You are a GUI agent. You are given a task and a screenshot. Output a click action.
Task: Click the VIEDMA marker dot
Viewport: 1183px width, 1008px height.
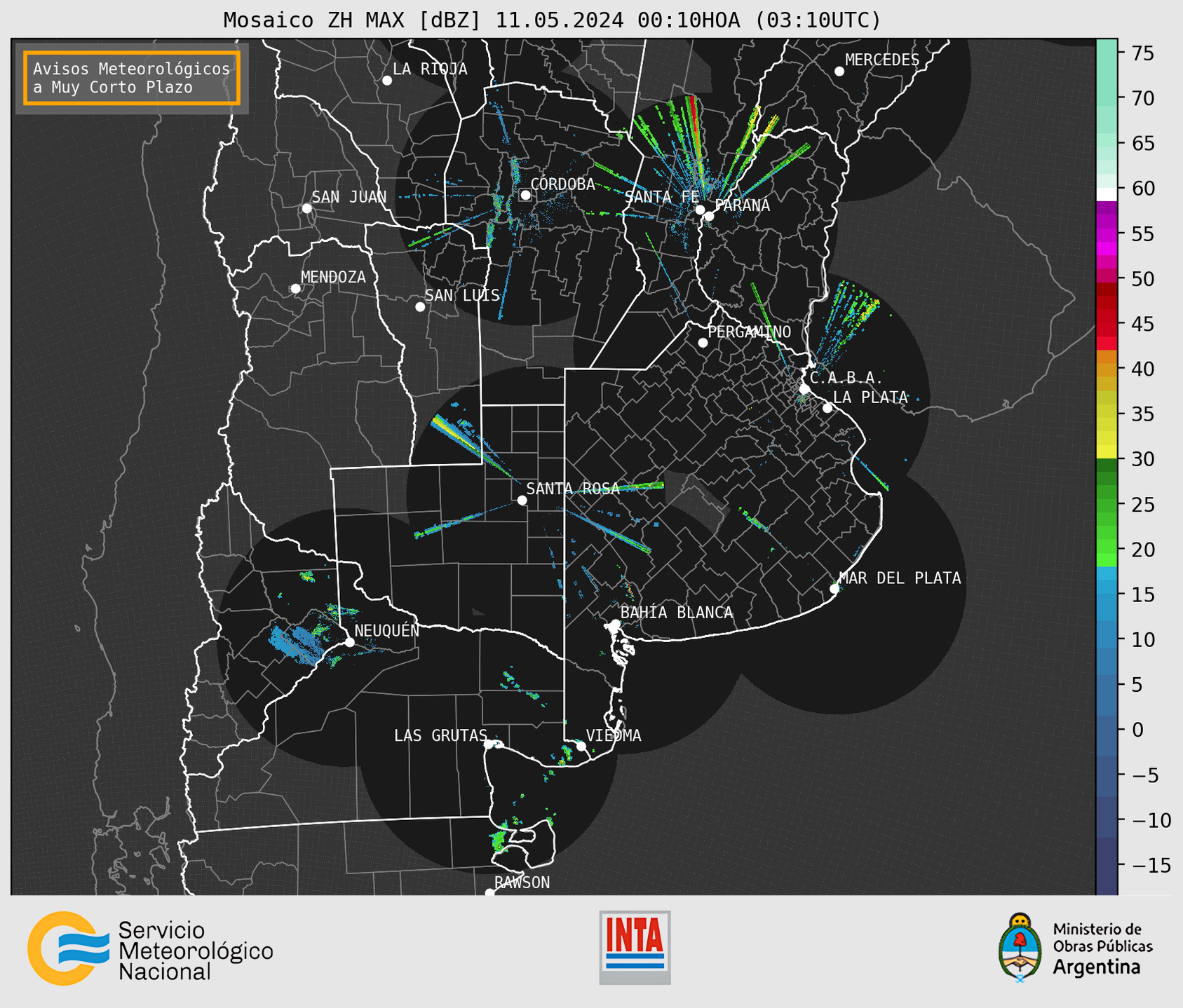(x=581, y=746)
